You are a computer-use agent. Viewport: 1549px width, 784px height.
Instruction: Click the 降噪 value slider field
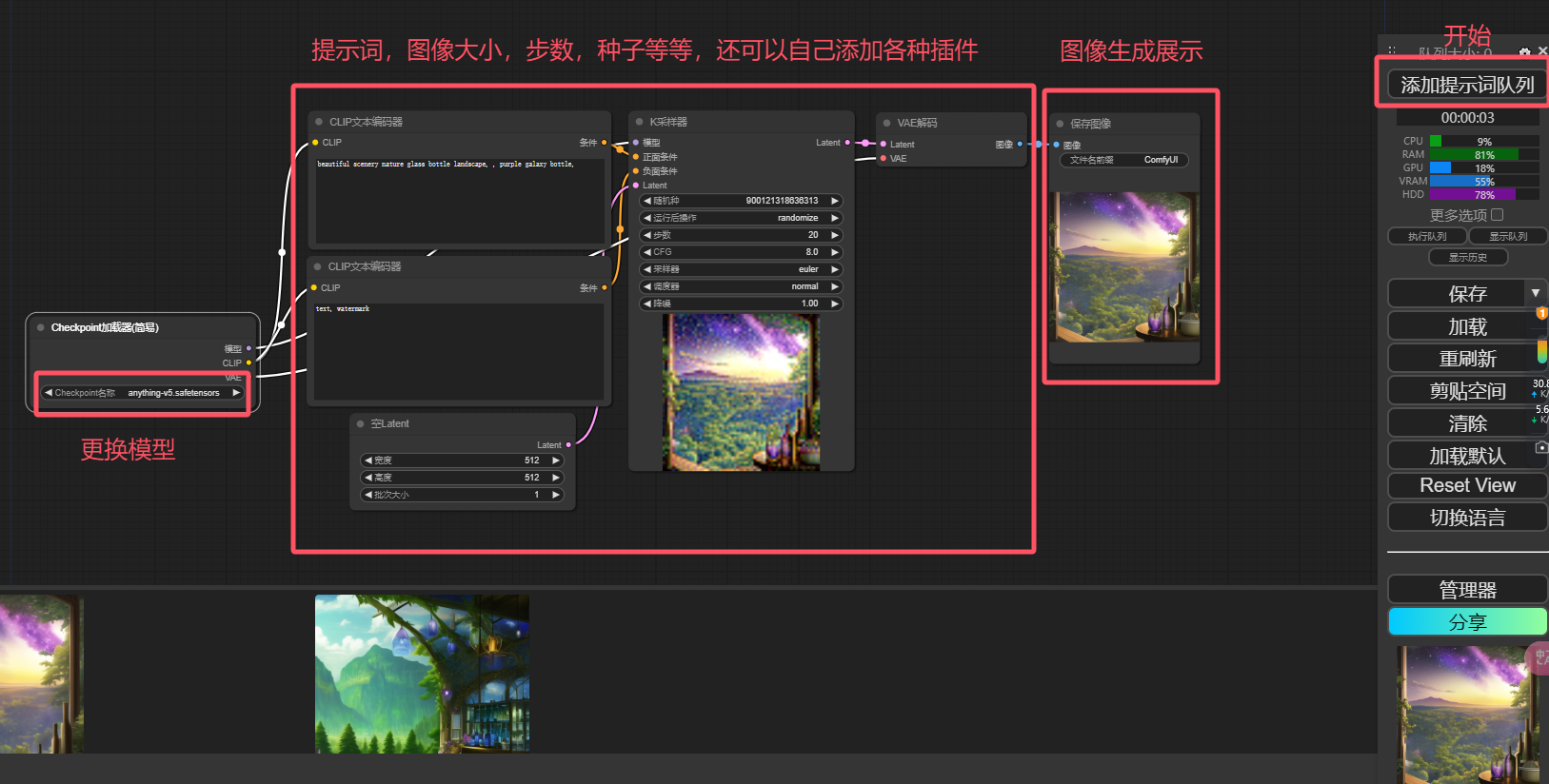pos(741,304)
